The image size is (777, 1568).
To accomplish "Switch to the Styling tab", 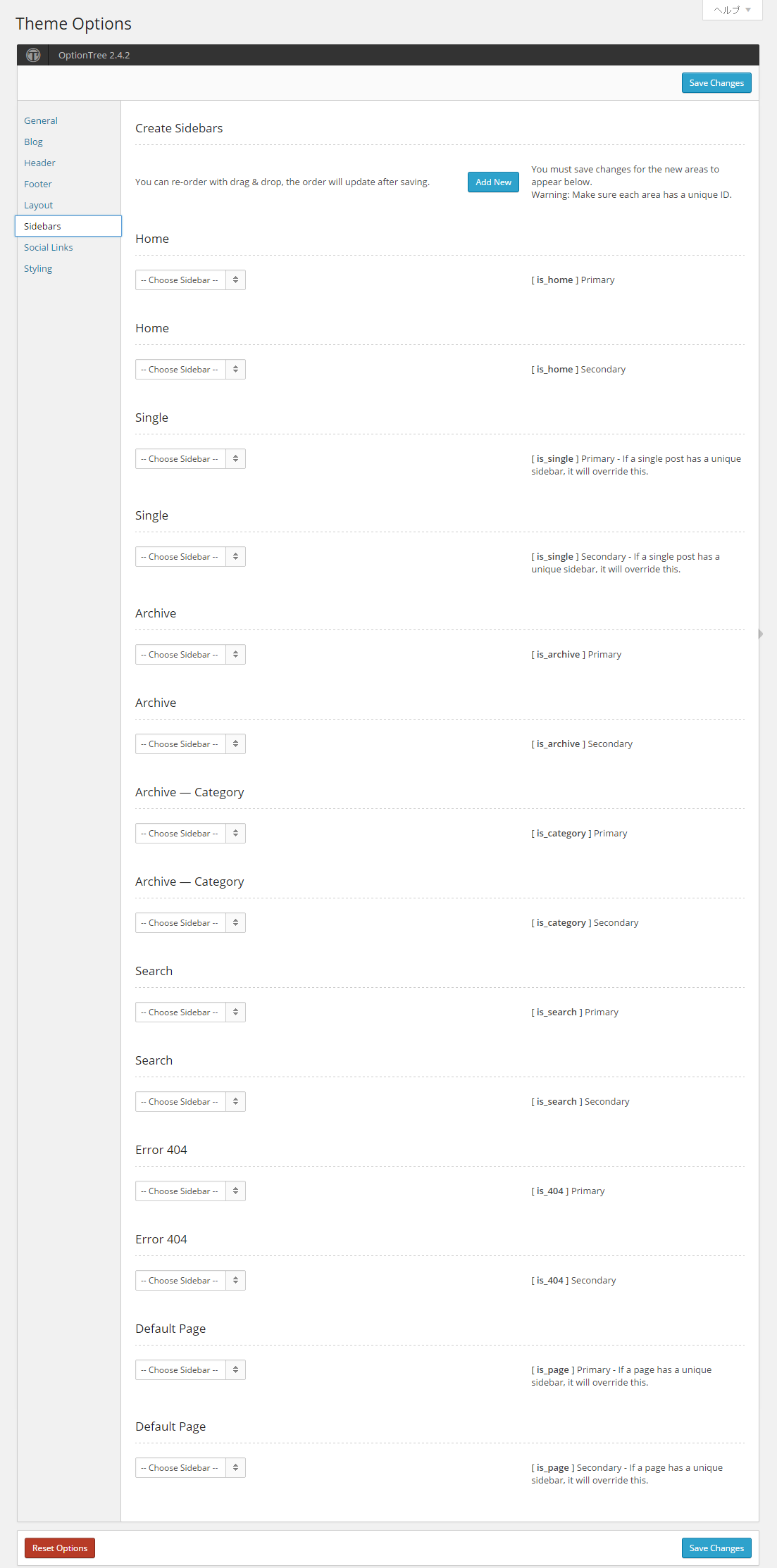I will click(38, 269).
